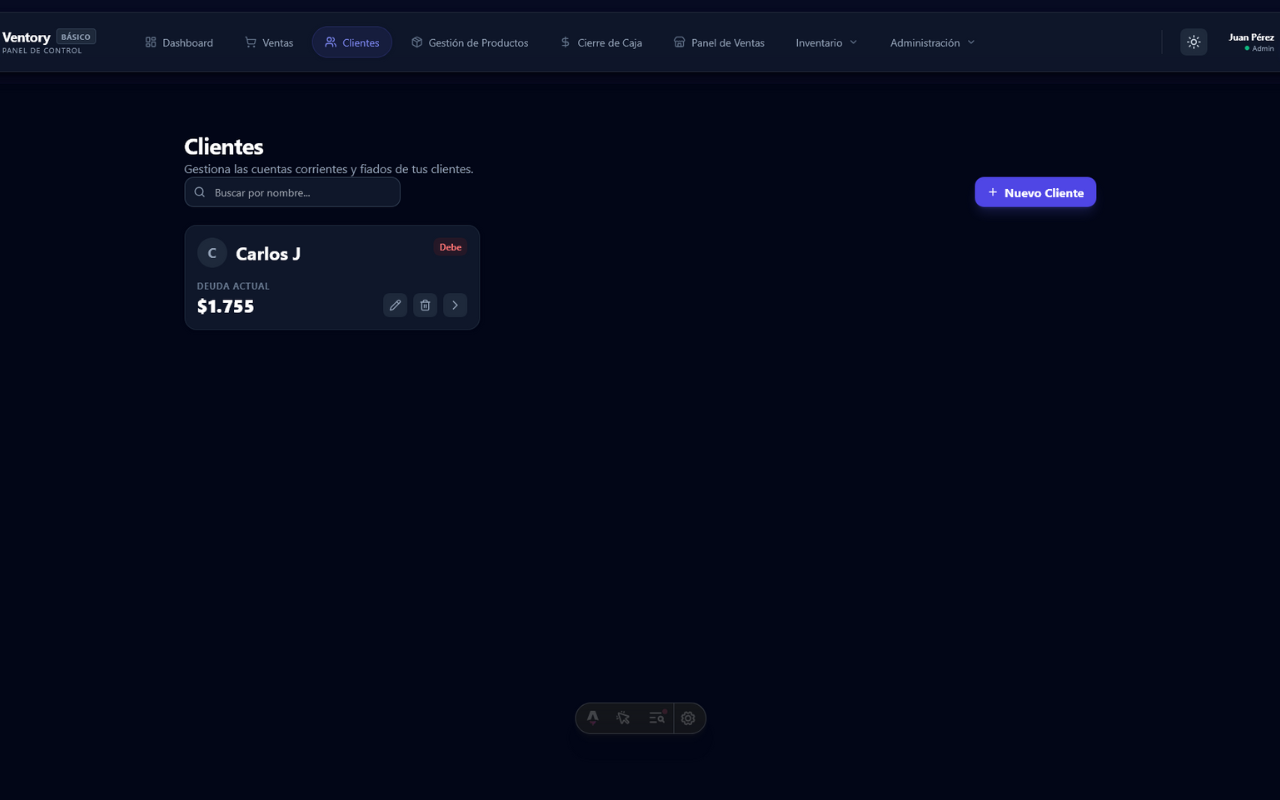Activate the Inspect cursor tool
1280x800 pixels.
click(624, 718)
